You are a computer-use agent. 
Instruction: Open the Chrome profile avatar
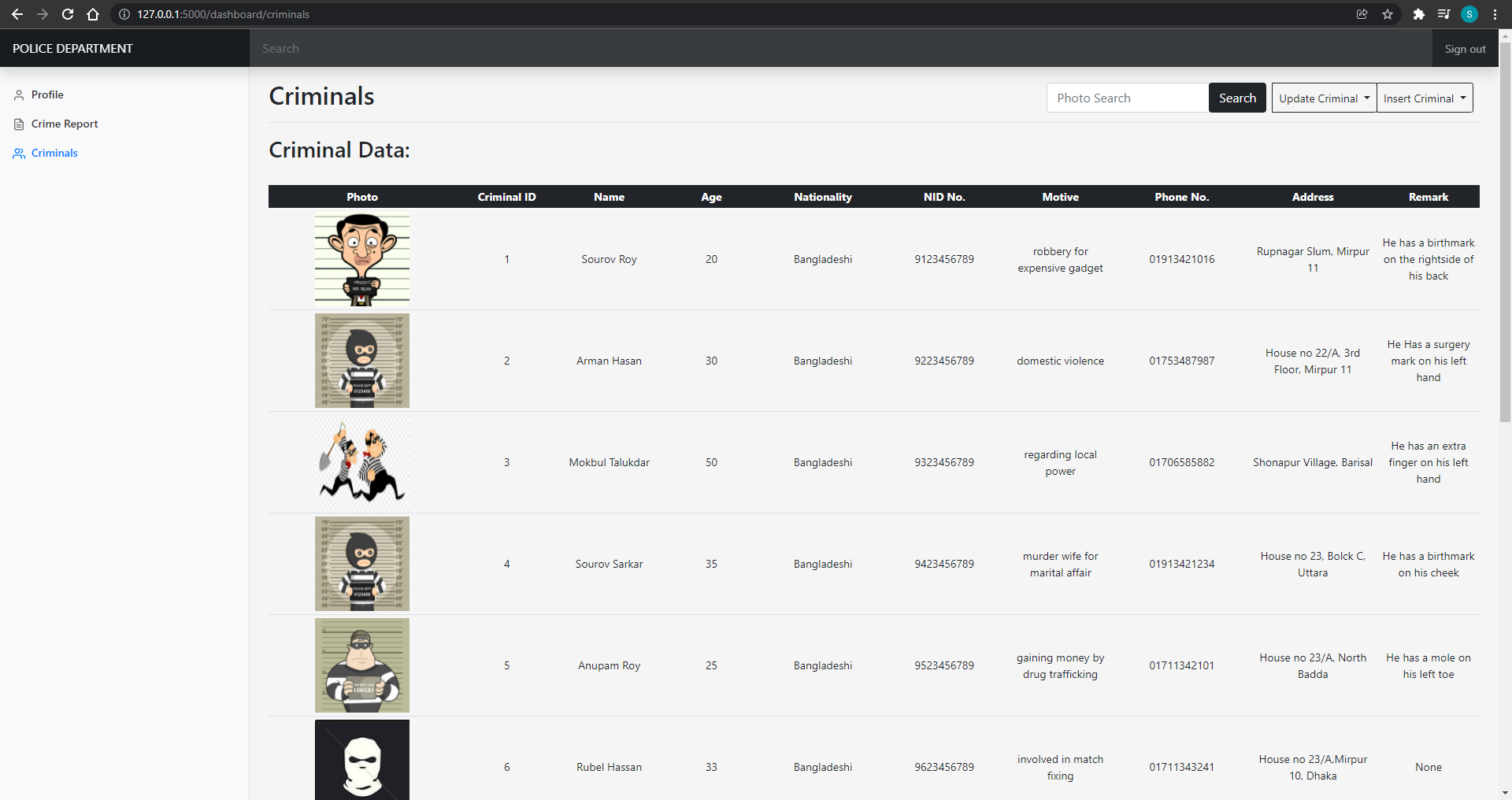tap(1469, 14)
